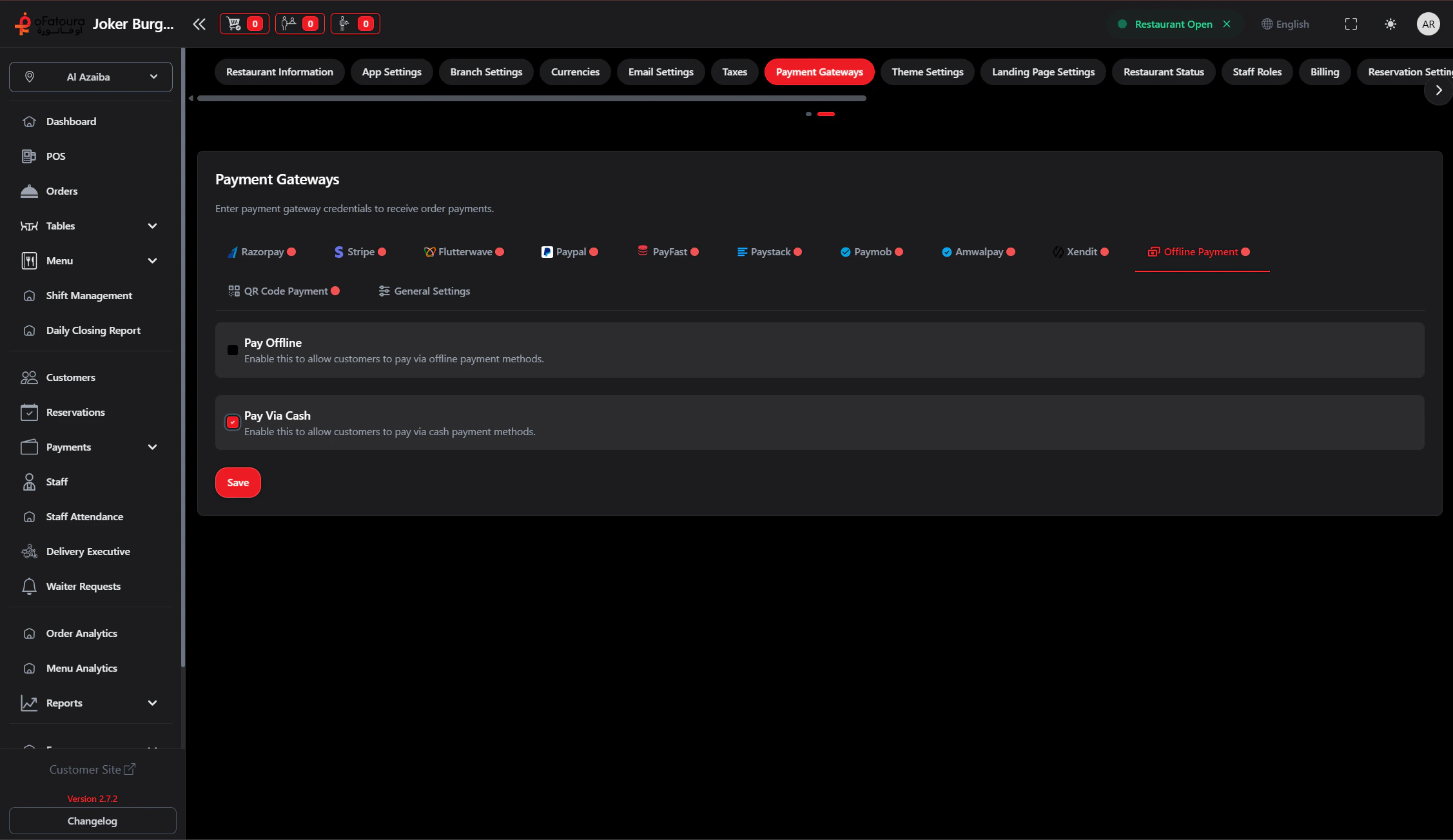Collapse the sidebar with the double-chevron icon
This screenshot has width=1453, height=840.
coord(199,23)
